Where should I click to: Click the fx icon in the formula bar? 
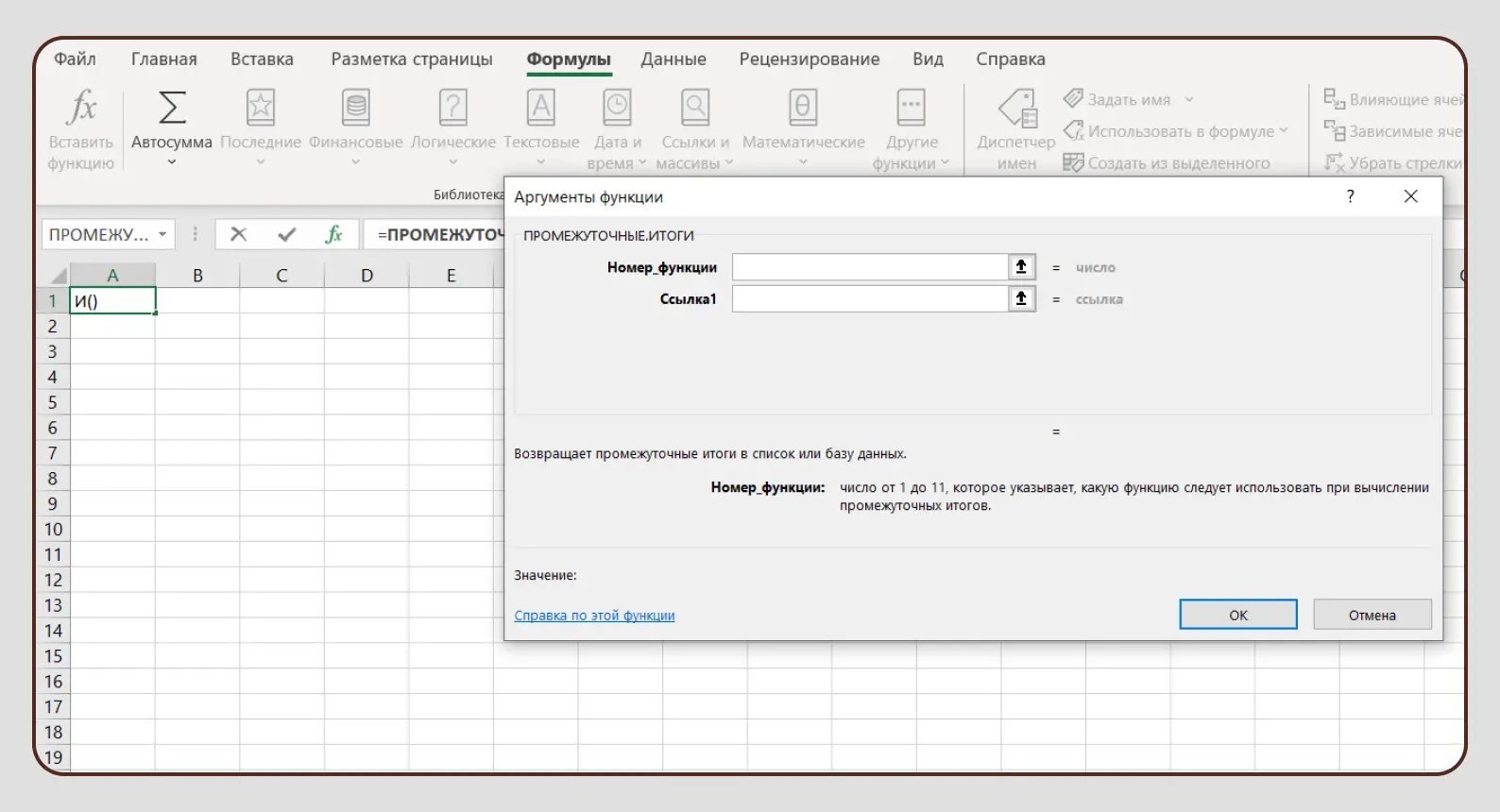(x=333, y=234)
